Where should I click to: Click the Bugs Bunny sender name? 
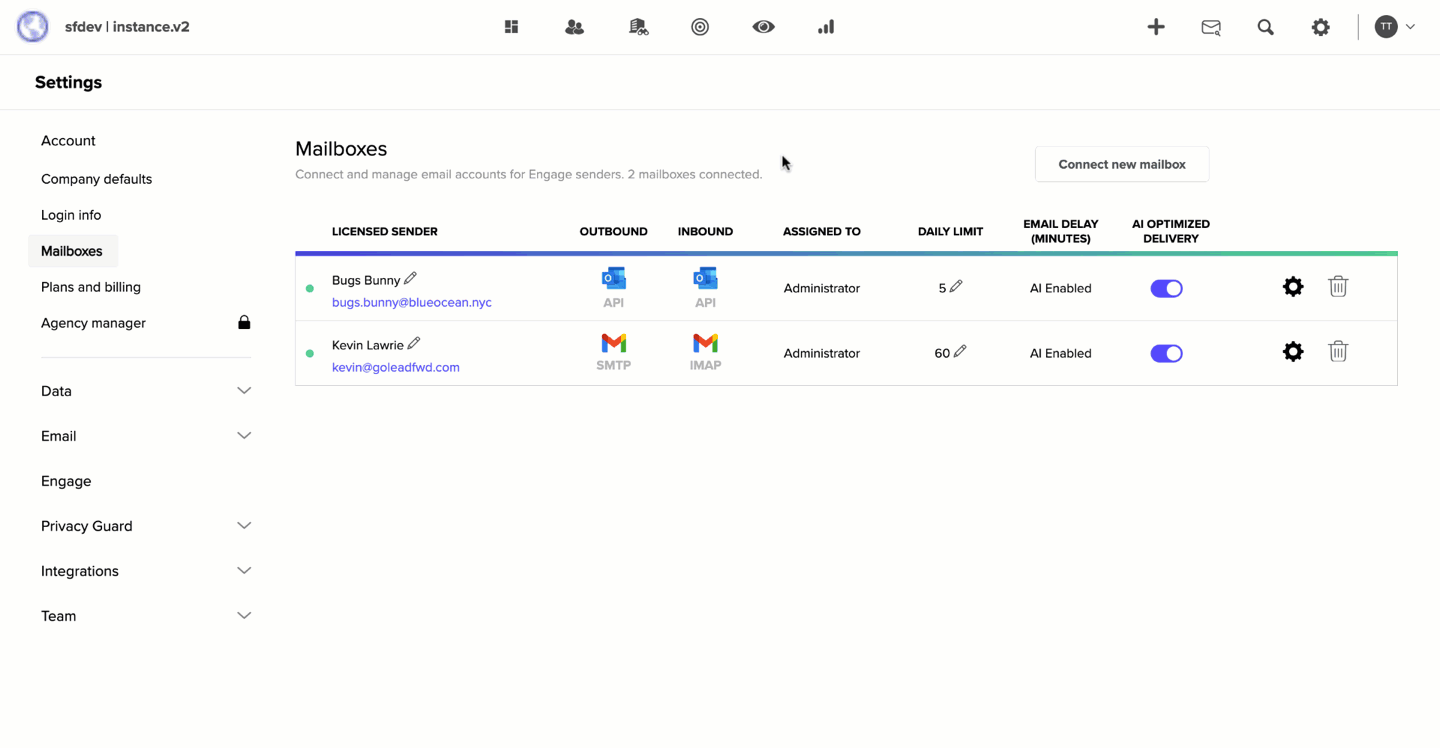click(x=366, y=280)
